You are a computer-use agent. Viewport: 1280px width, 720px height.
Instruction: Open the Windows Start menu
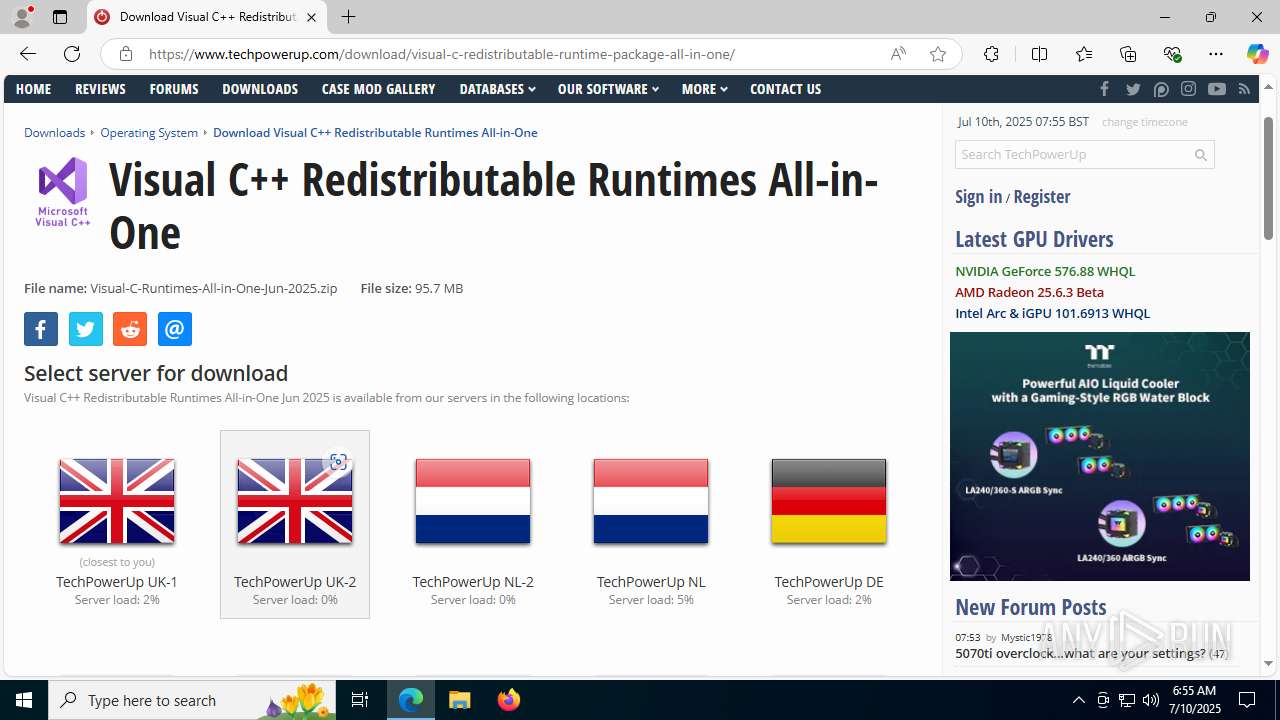pos(24,700)
